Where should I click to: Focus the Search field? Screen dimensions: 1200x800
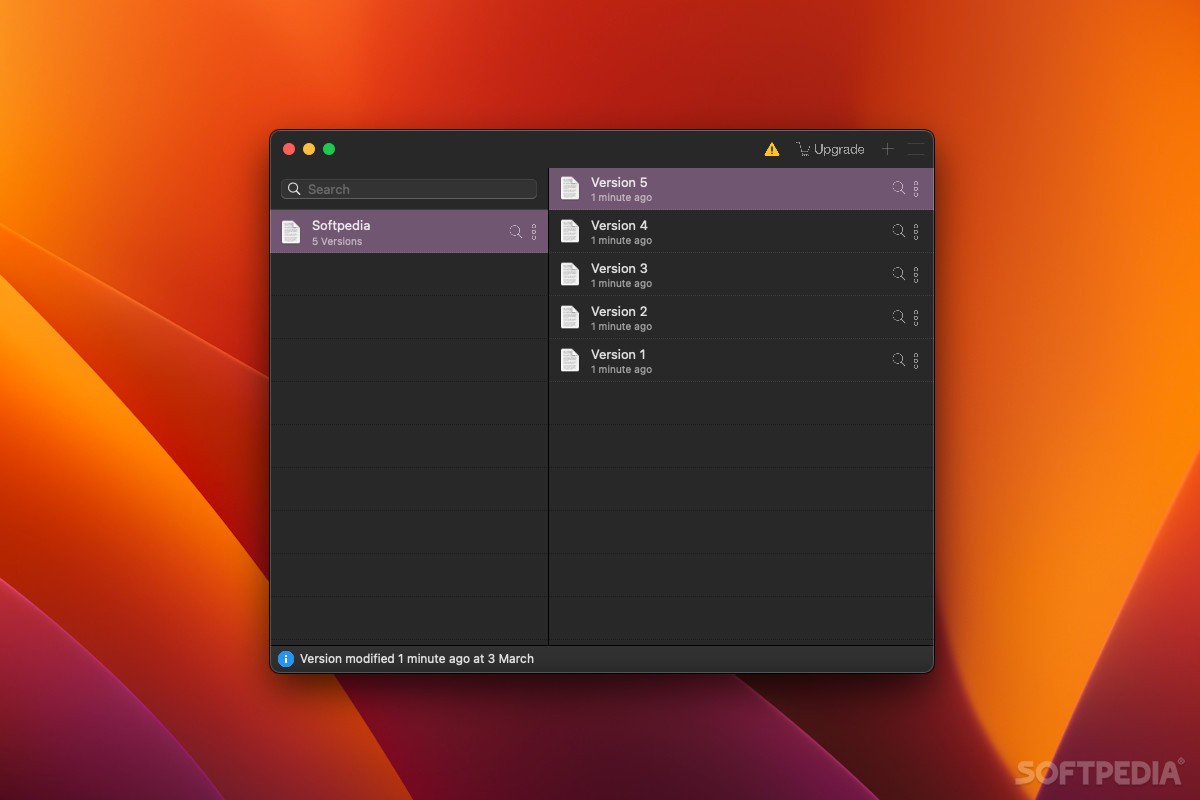(409, 189)
